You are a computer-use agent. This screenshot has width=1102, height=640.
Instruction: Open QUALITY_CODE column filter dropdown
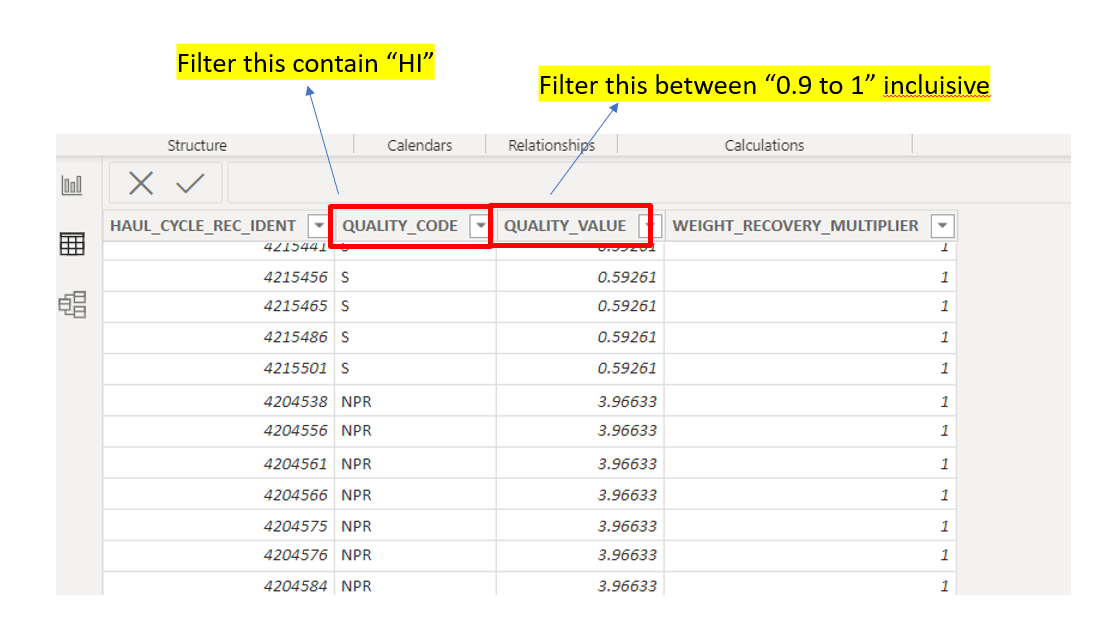(480, 226)
